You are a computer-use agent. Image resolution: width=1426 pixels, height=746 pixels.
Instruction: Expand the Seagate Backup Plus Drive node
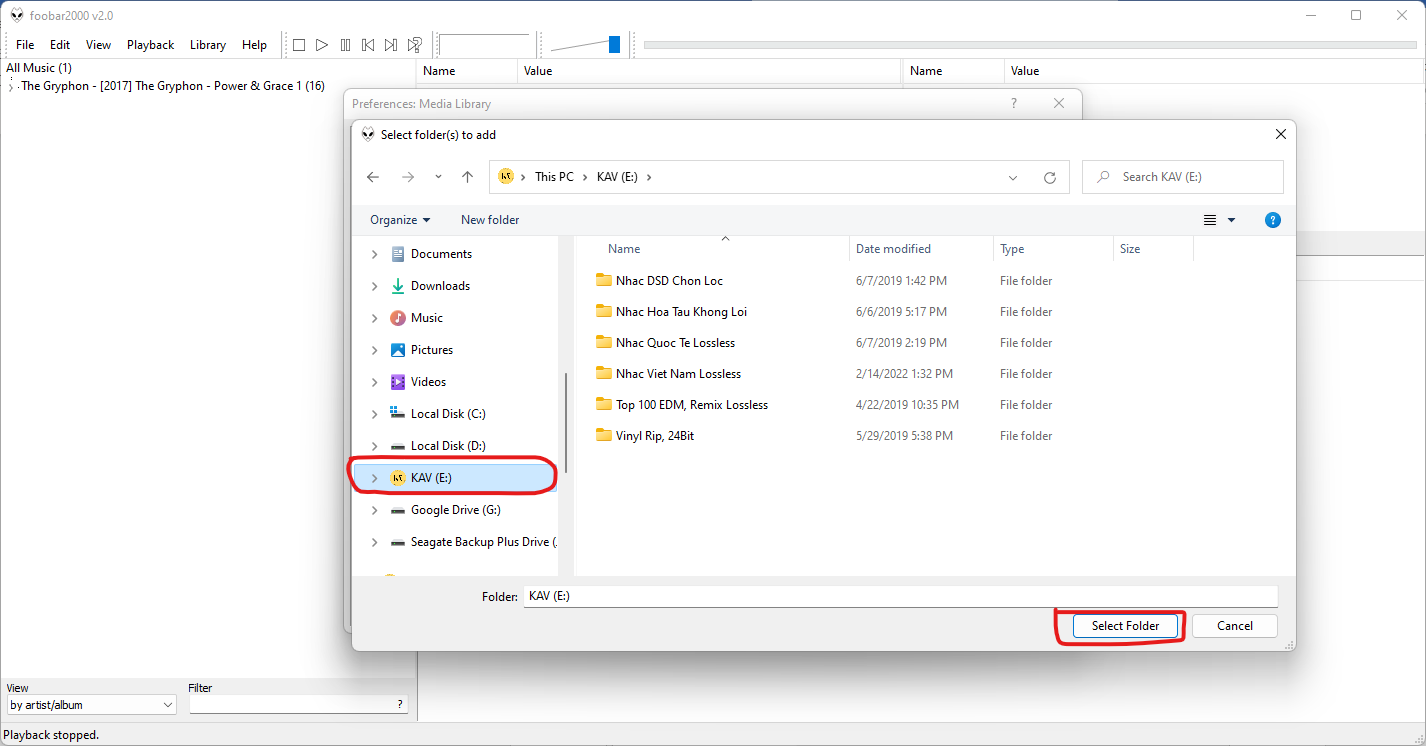pos(375,542)
